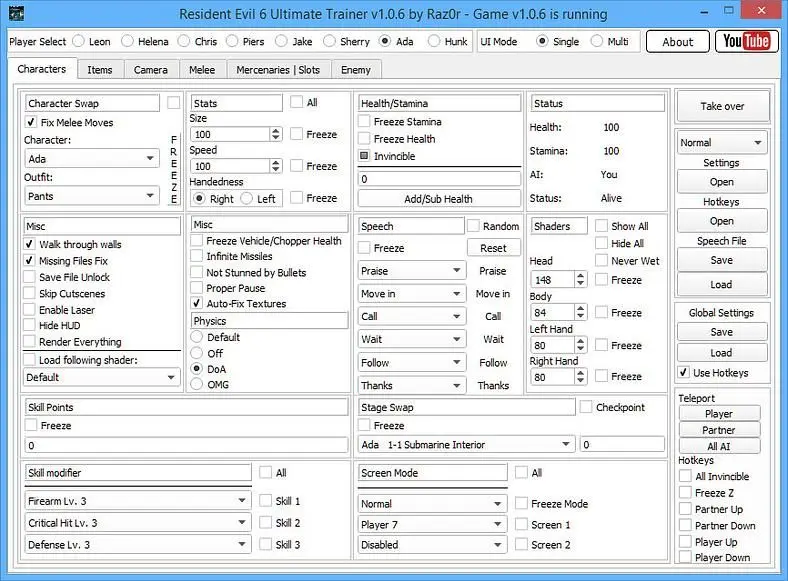This screenshot has height=581, width=788.
Task: Enable Freeze Mode checkbox
Action: tap(522, 504)
